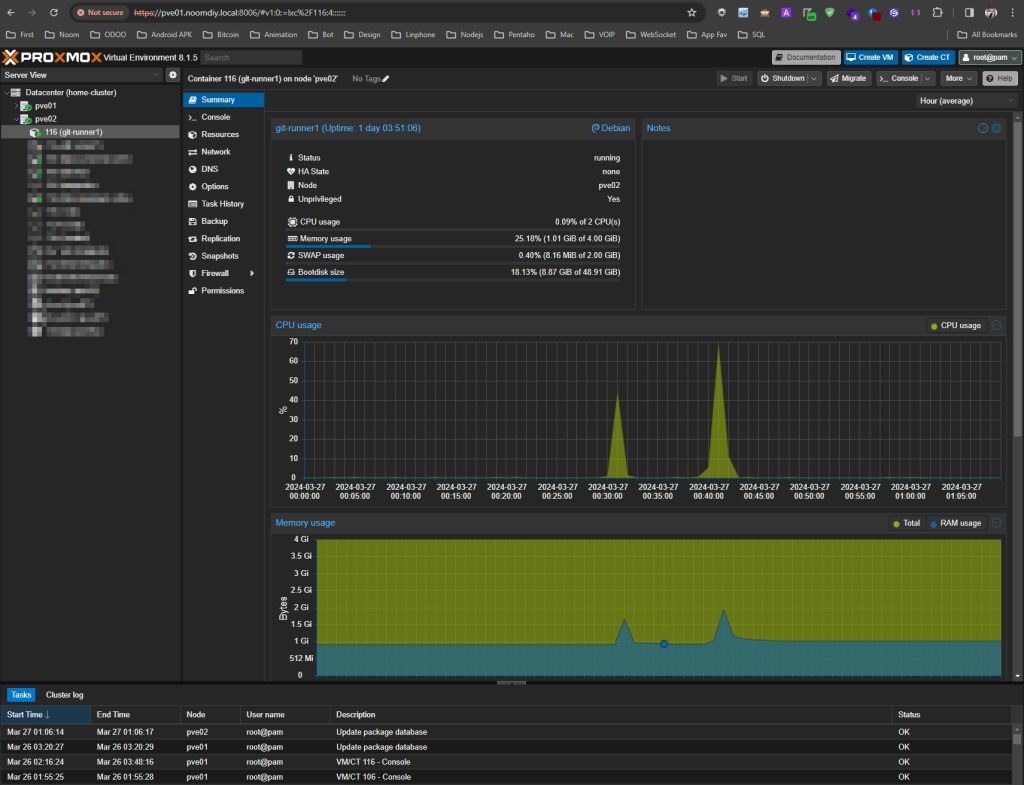Image resolution: width=1024 pixels, height=785 pixels.
Task: Expand the pve01 node in tree
Action: click(16, 105)
